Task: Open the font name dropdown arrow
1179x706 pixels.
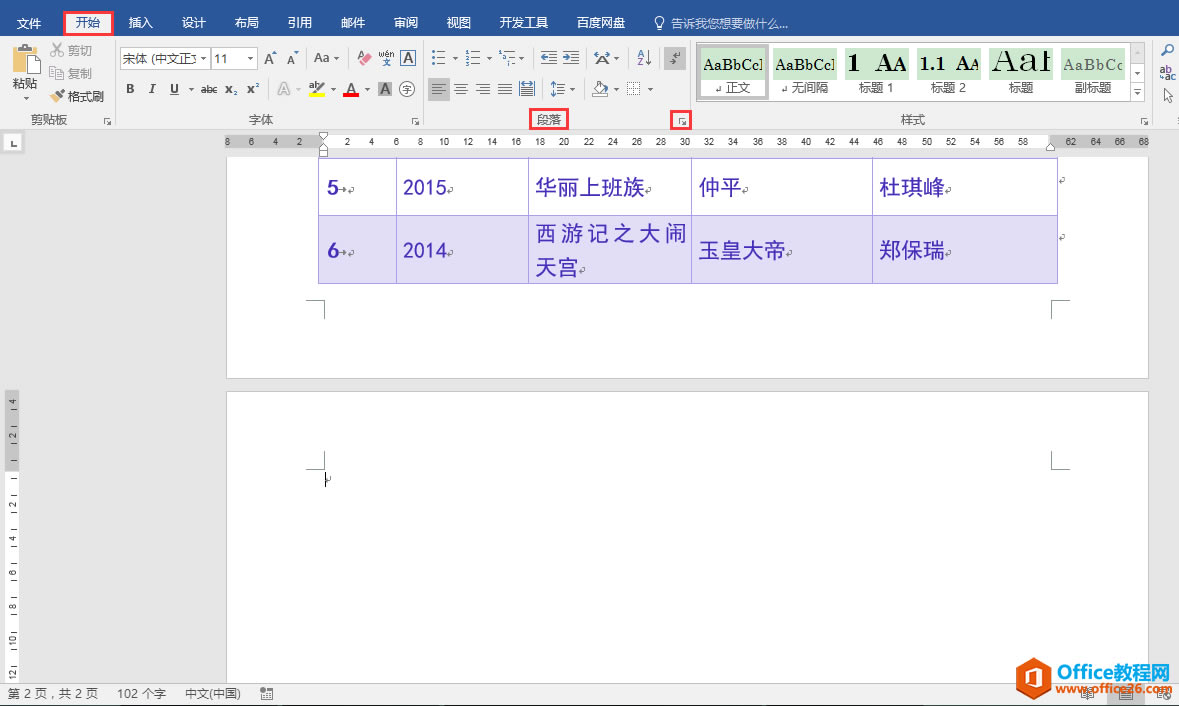Action: click(203, 58)
